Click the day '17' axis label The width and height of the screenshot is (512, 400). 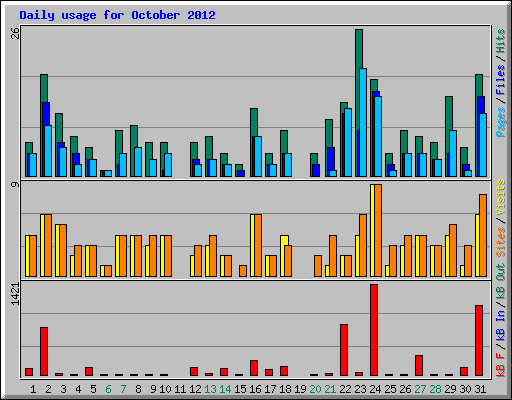click(270, 389)
